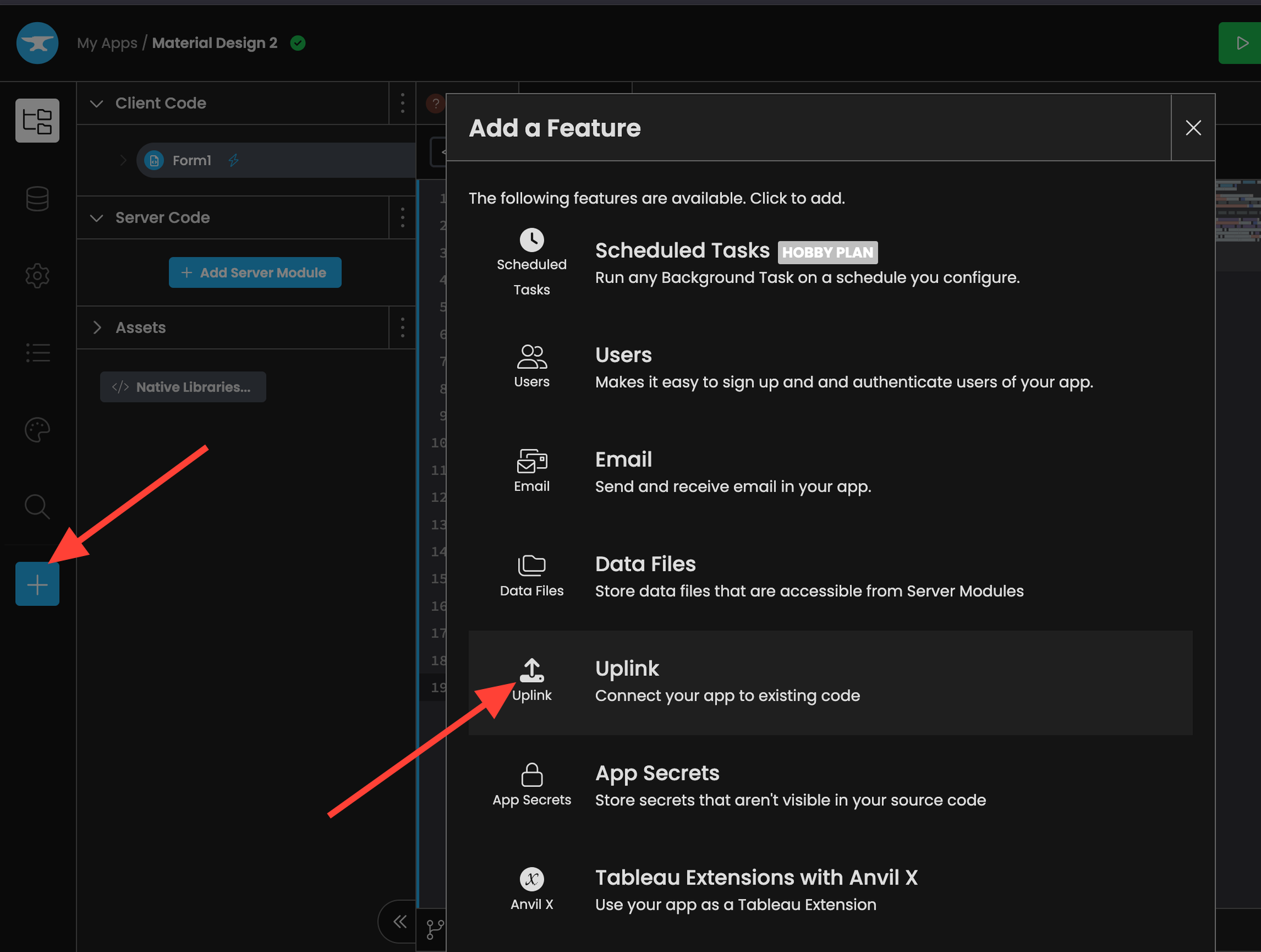The image size is (1261, 952).
Task: Collapse the sidebar with double-chevron button
Action: pyautogui.click(x=400, y=922)
